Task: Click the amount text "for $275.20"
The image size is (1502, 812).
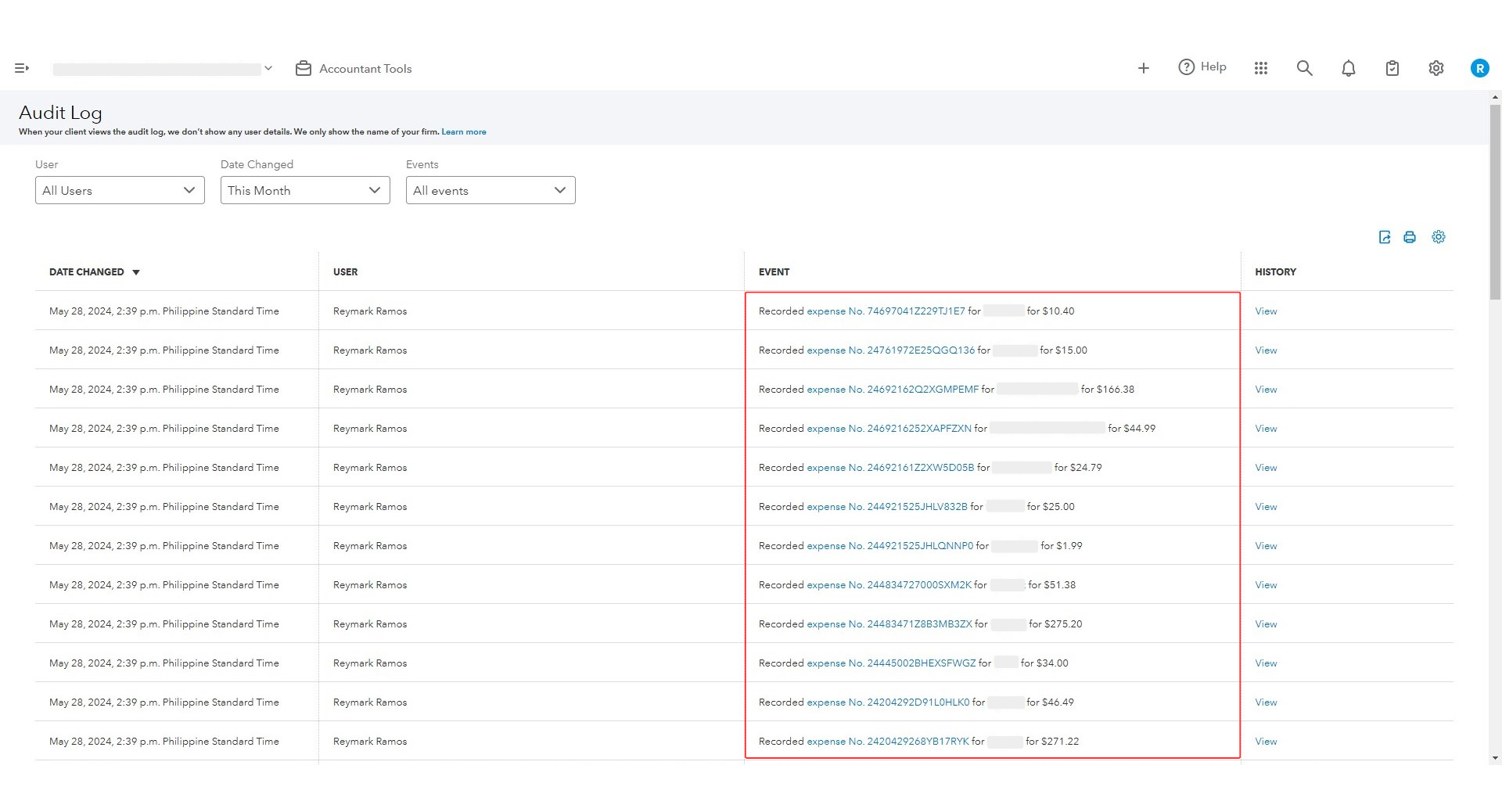Action: tap(1055, 624)
